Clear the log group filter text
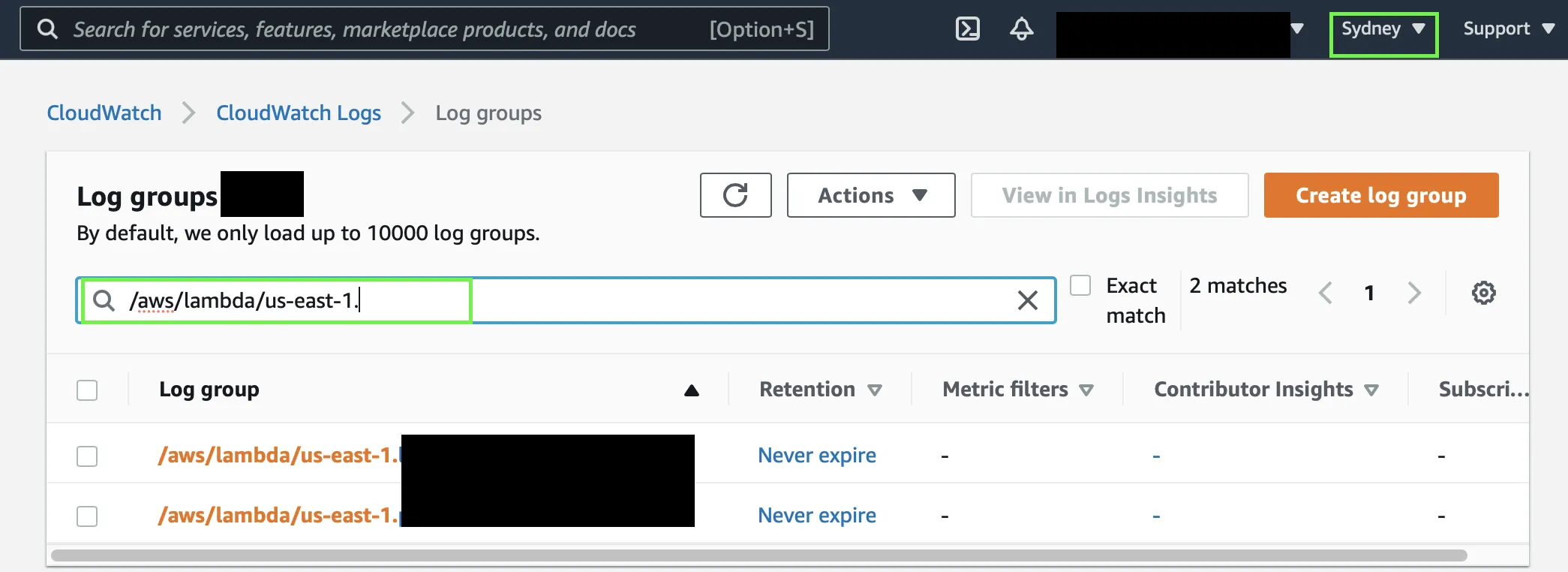The height and width of the screenshot is (572, 1568). pyautogui.click(x=1027, y=300)
